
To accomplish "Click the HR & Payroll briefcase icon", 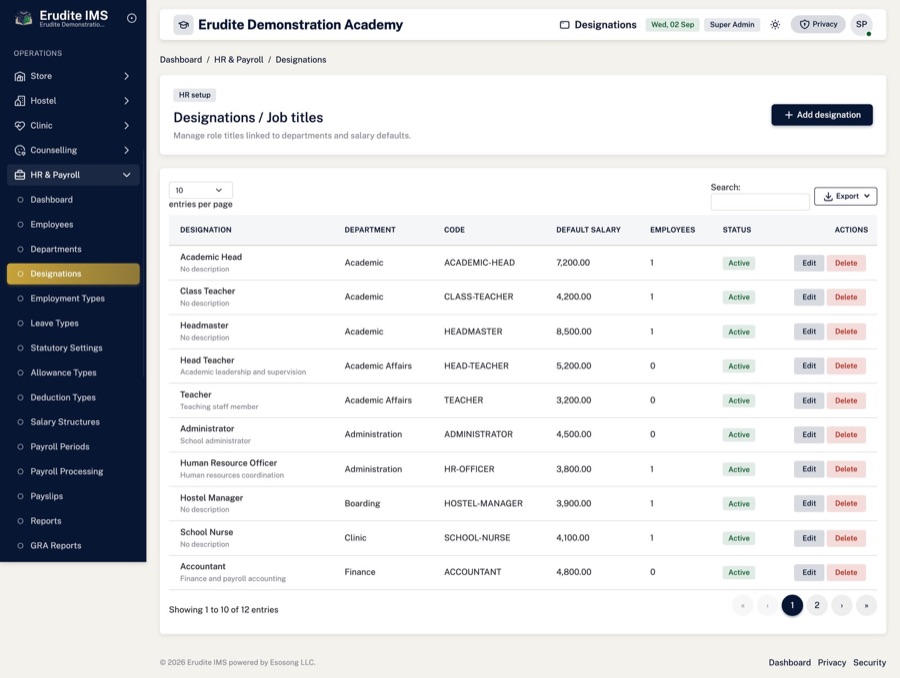I will pyautogui.click(x=20, y=175).
